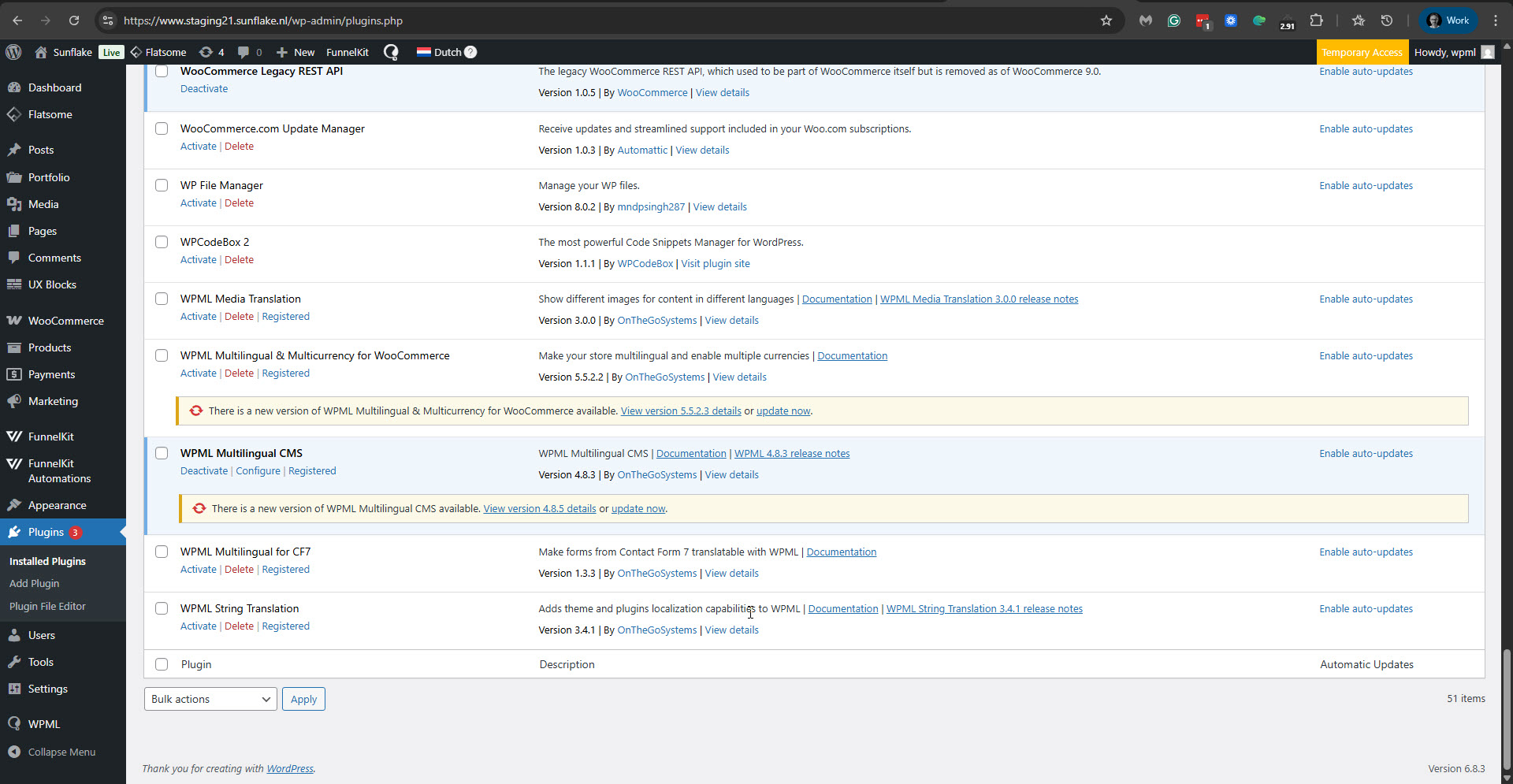Open the Bulk actions dropdown
The width and height of the screenshot is (1513, 784).
(x=210, y=699)
